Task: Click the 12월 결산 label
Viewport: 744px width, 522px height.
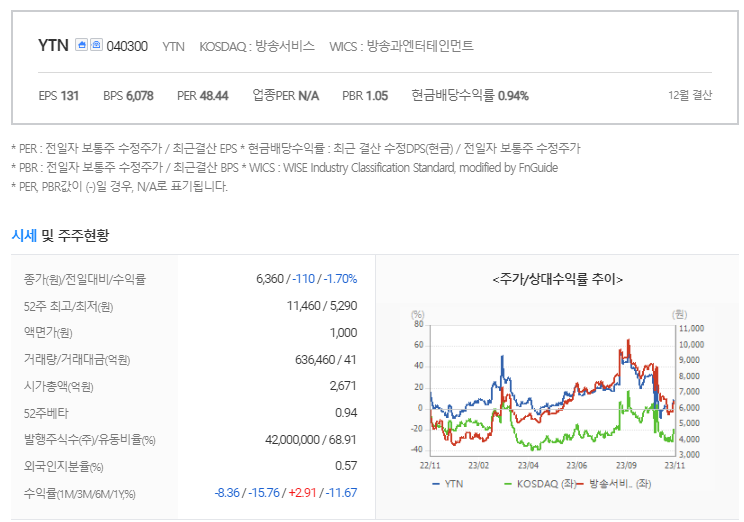Action: (x=690, y=95)
